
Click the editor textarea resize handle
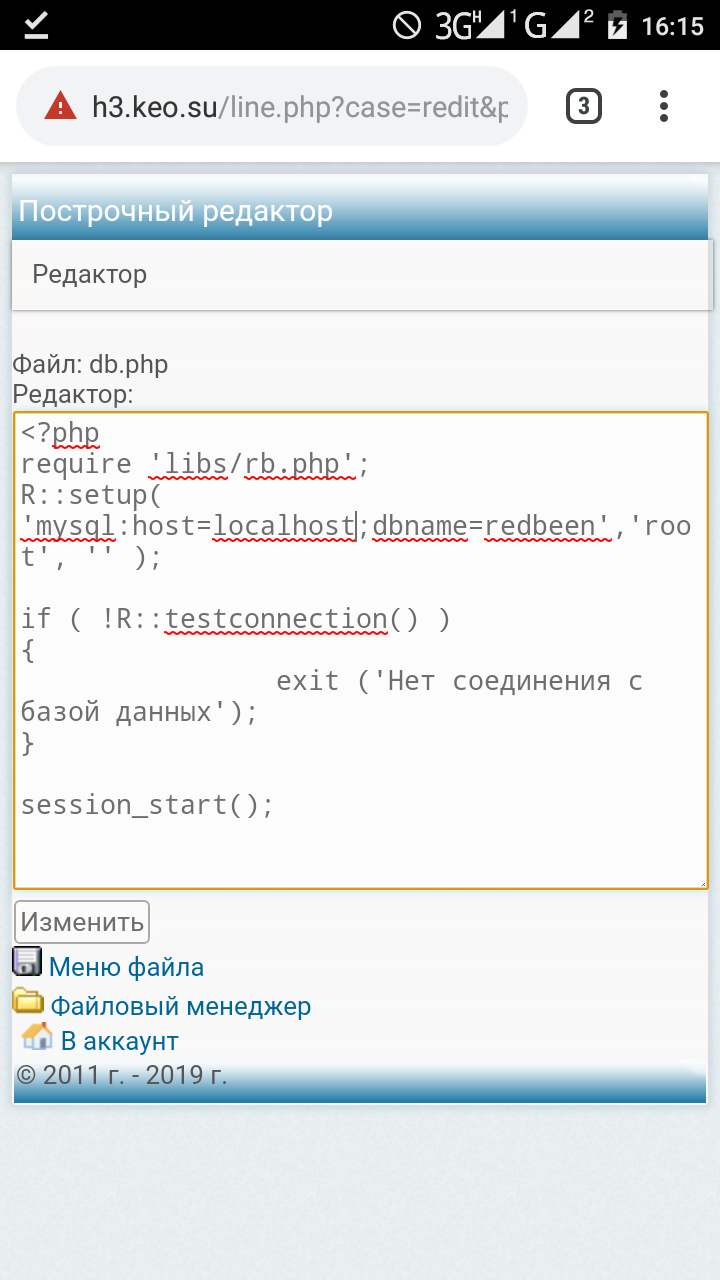[702, 882]
